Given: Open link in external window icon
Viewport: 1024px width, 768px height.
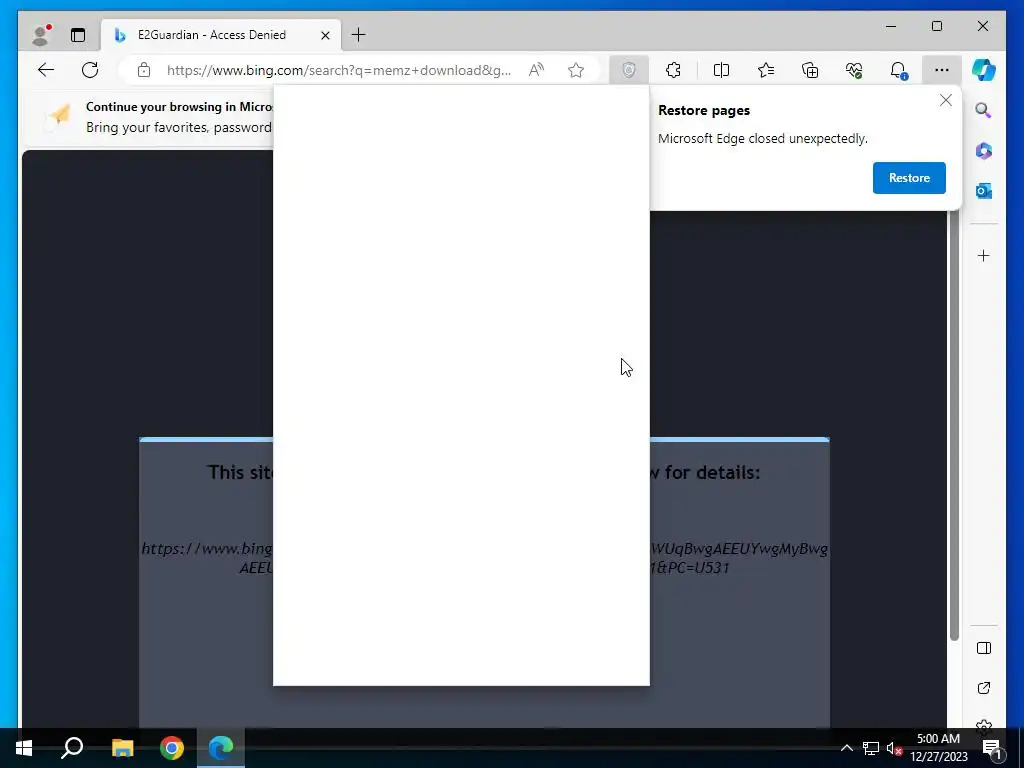Looking at the screenshot, I should pyautogui.click(x=984, y=688).
